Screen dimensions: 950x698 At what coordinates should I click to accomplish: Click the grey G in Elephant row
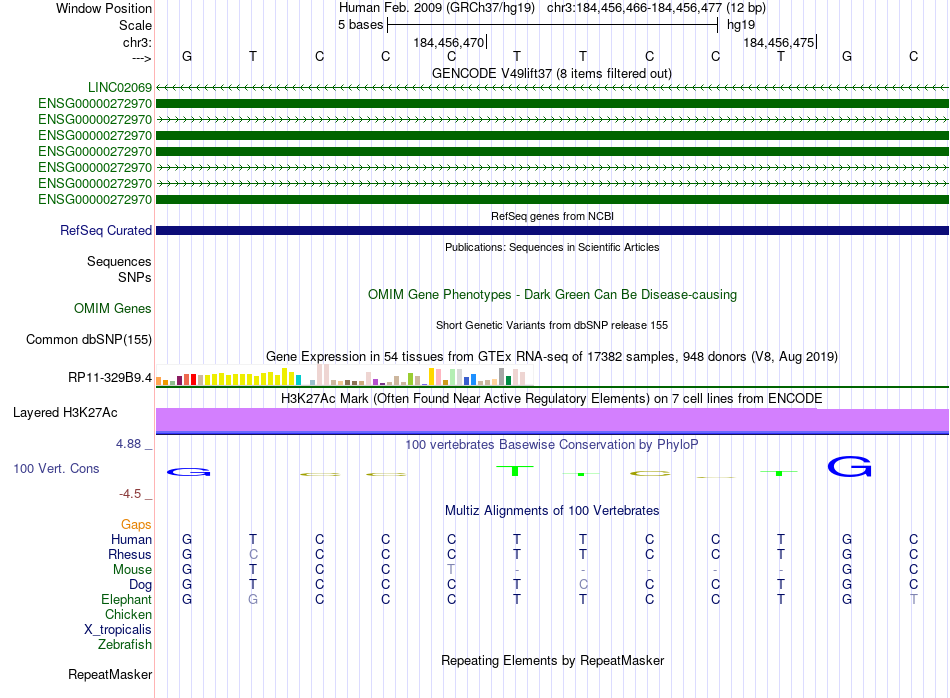coord(253,599)
